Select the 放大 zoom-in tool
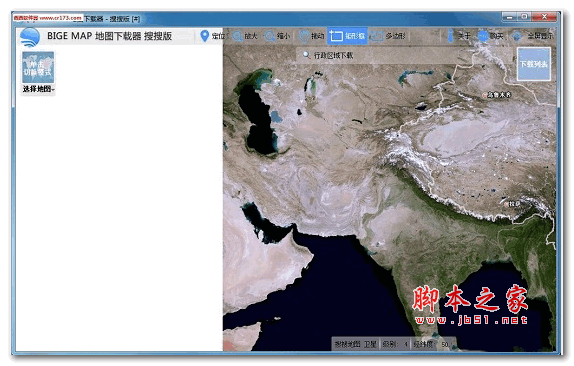The image size is (574, 366). [245, 36]
